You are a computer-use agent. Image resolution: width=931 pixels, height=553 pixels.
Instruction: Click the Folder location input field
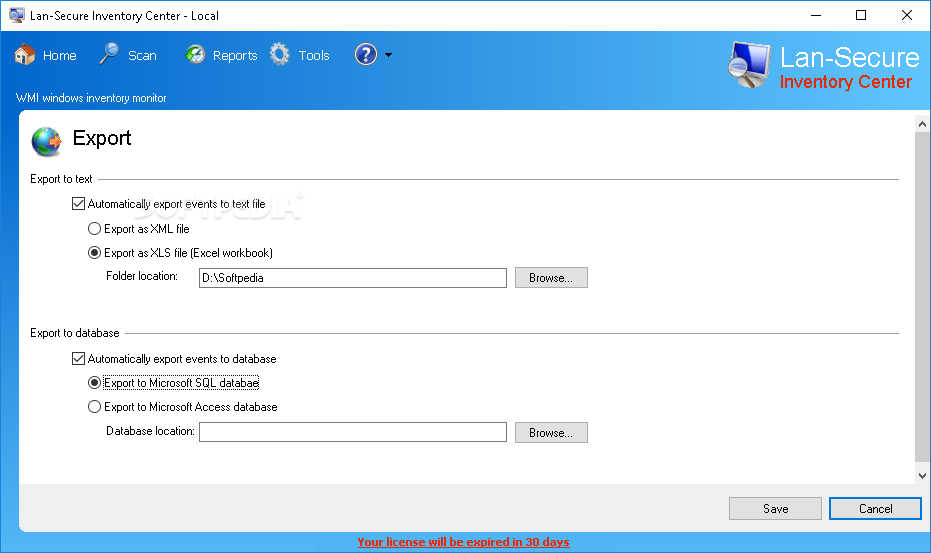tap(353, 278)
